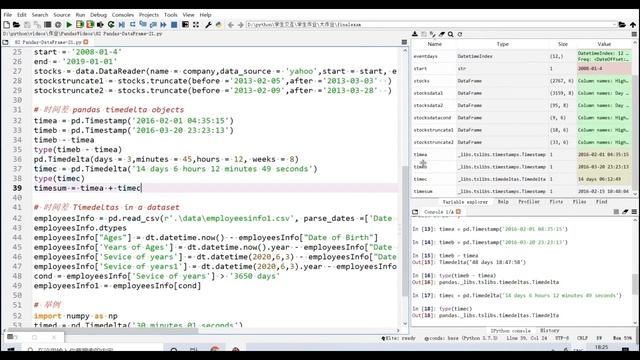Open the Source menu

coord(62,15)
